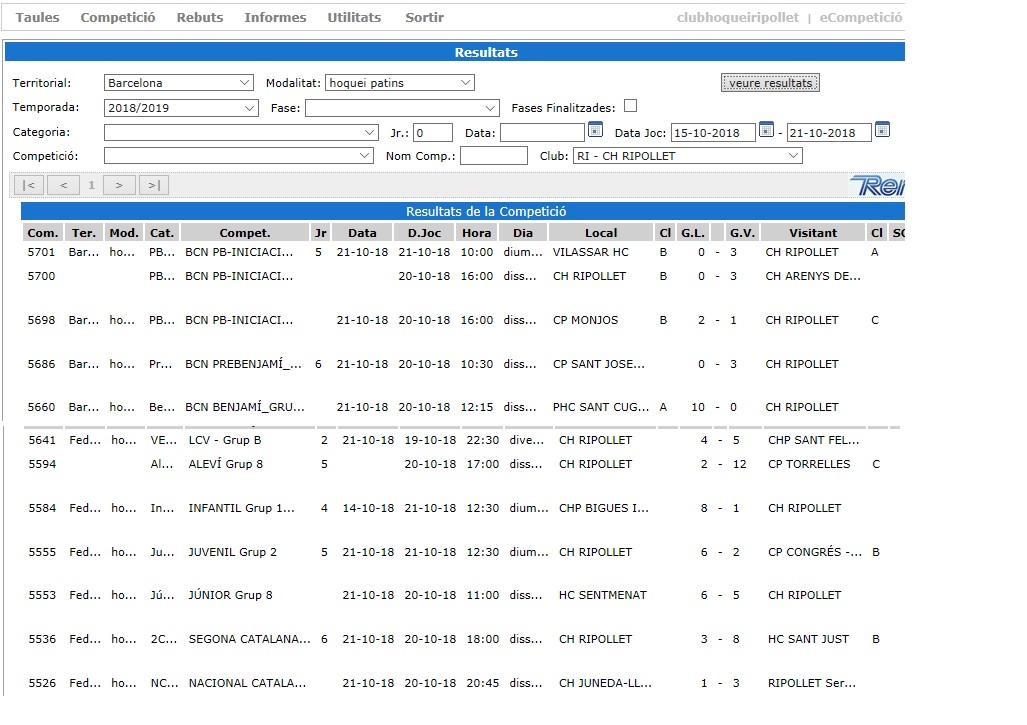
Task: Open the Utilitats menu
Action: coord(354,18)
